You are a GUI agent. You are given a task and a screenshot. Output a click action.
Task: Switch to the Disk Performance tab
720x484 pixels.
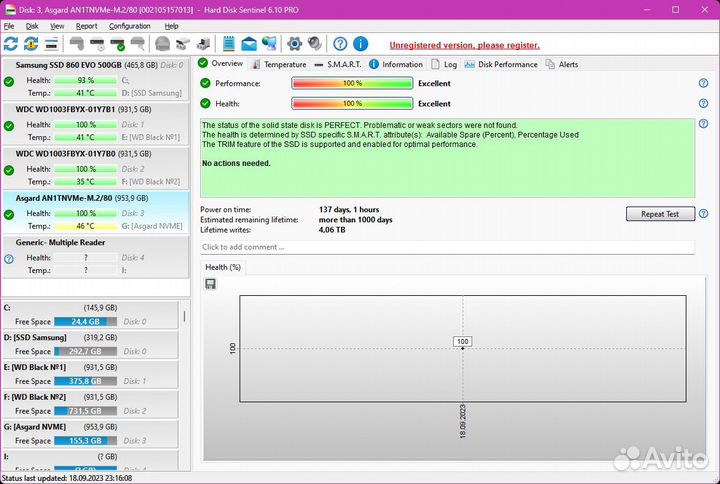501,64
